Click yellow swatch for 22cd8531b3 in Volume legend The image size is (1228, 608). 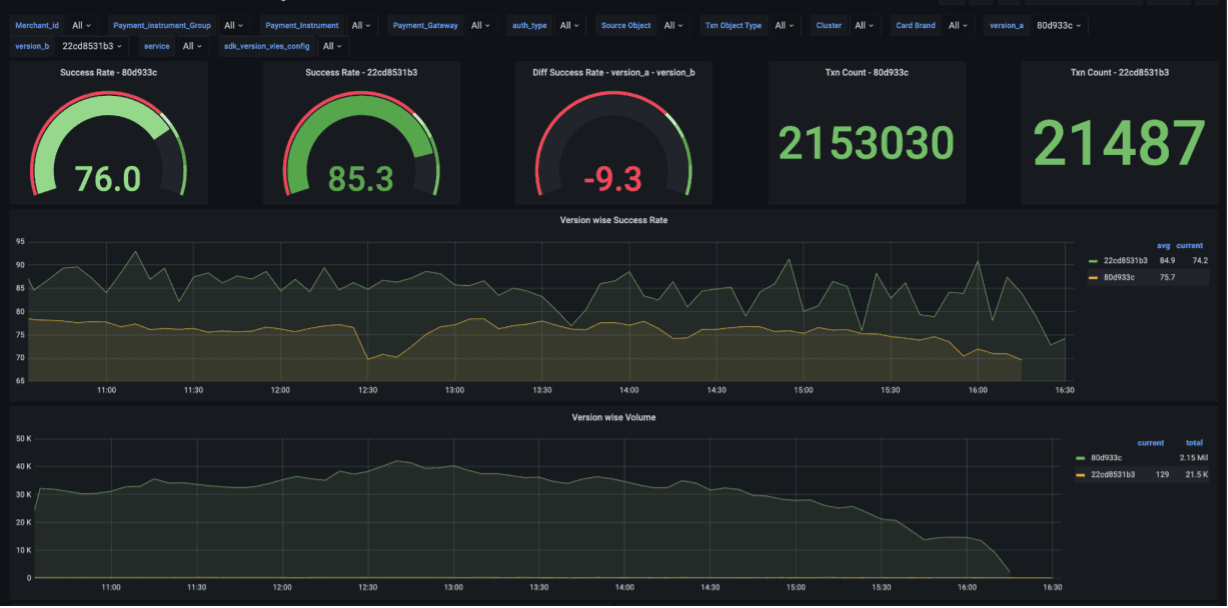(1079, 474)
